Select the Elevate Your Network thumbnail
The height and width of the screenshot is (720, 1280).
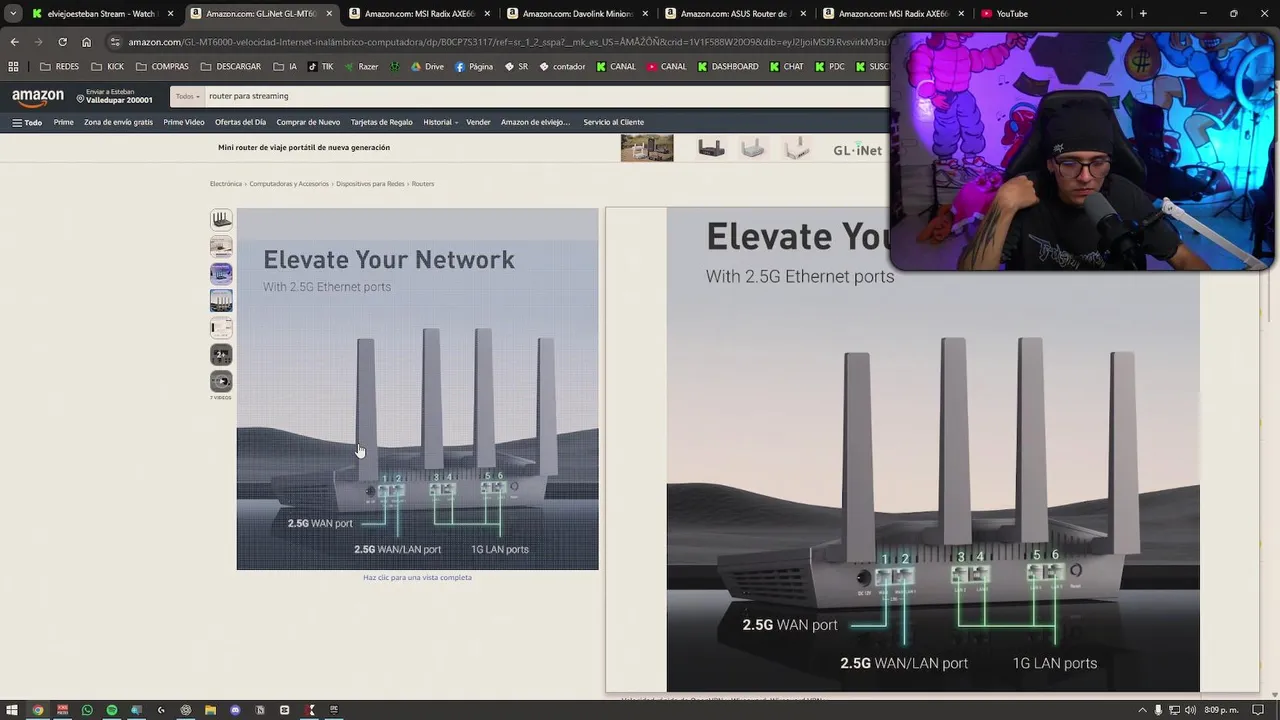pos(221,300)
